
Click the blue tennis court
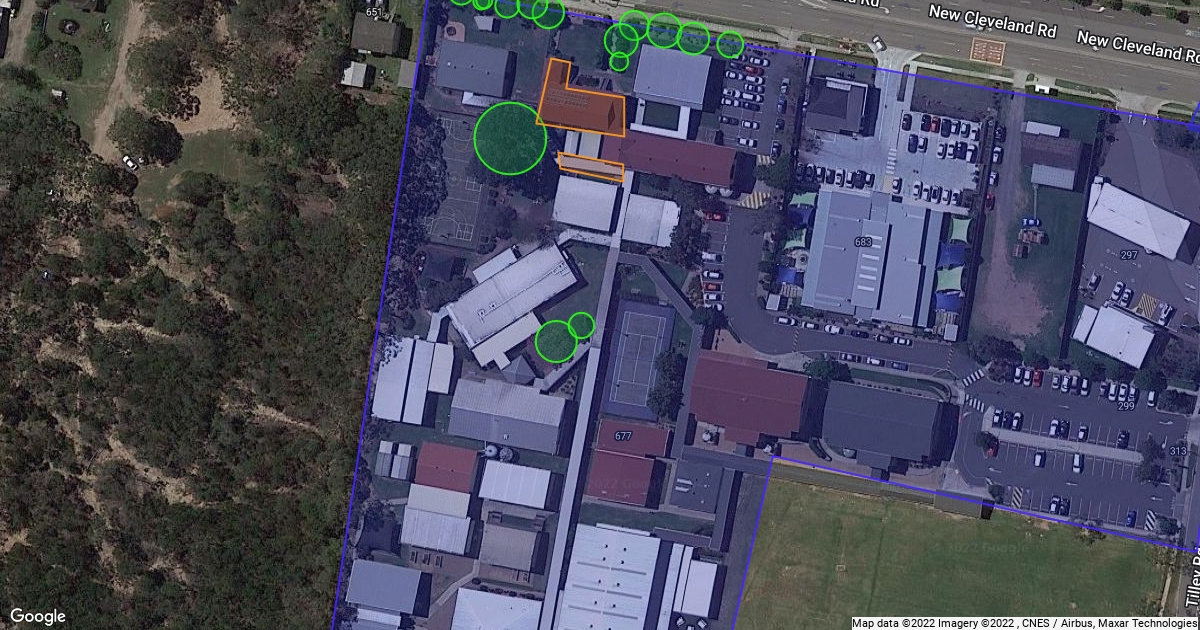(638, 357)
